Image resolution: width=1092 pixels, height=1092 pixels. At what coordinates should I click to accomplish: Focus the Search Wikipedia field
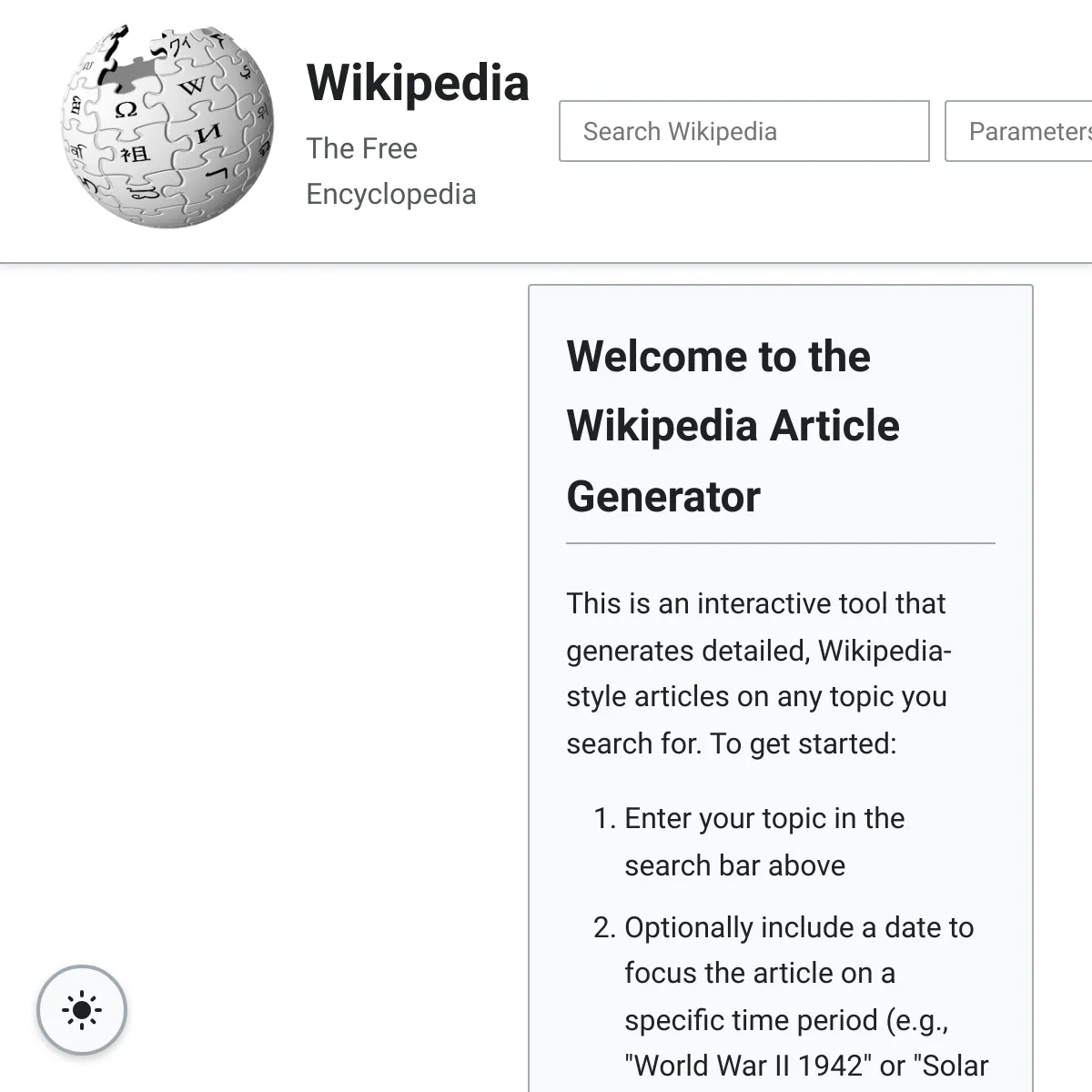(x=744, y=131)
